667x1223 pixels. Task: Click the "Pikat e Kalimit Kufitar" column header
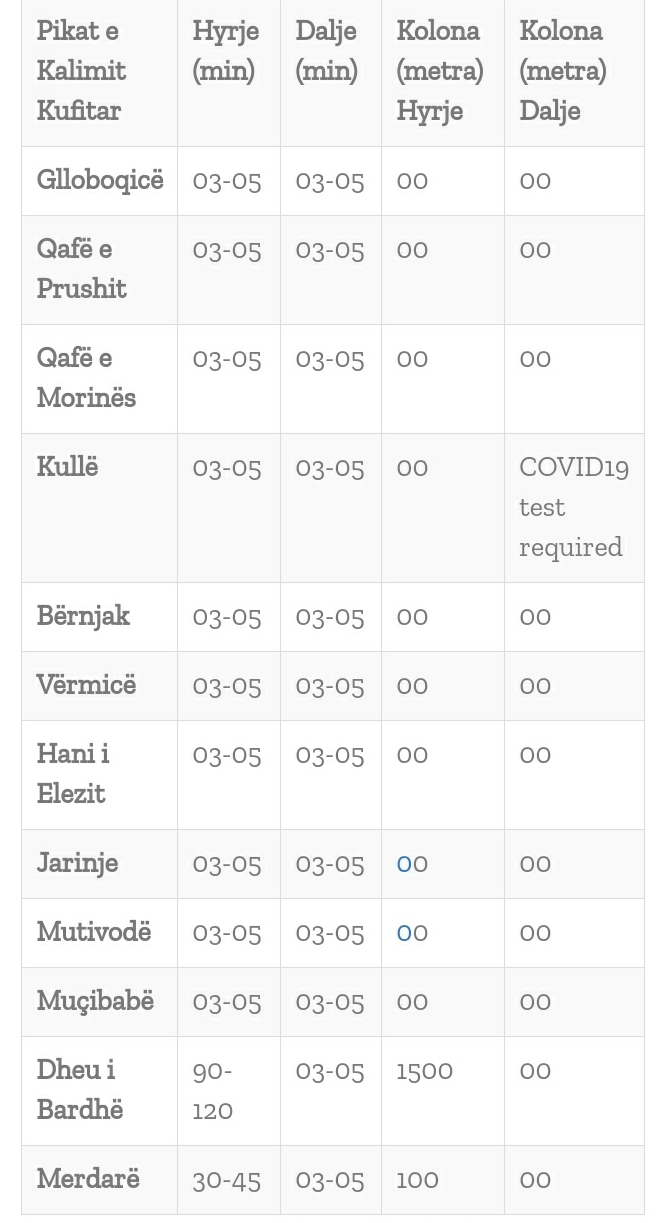tap(81, 70)
